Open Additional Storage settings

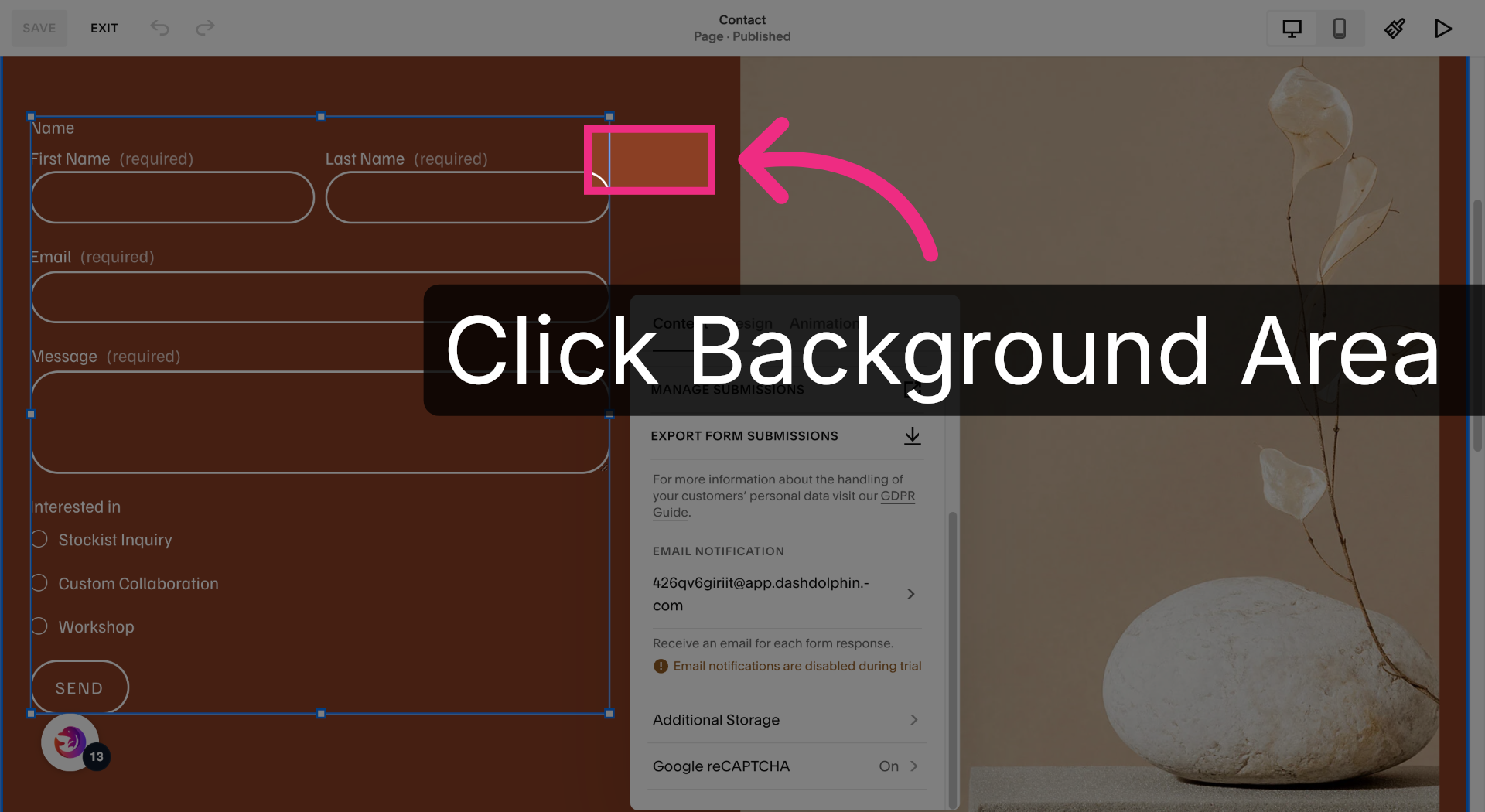tap(786, 720)
